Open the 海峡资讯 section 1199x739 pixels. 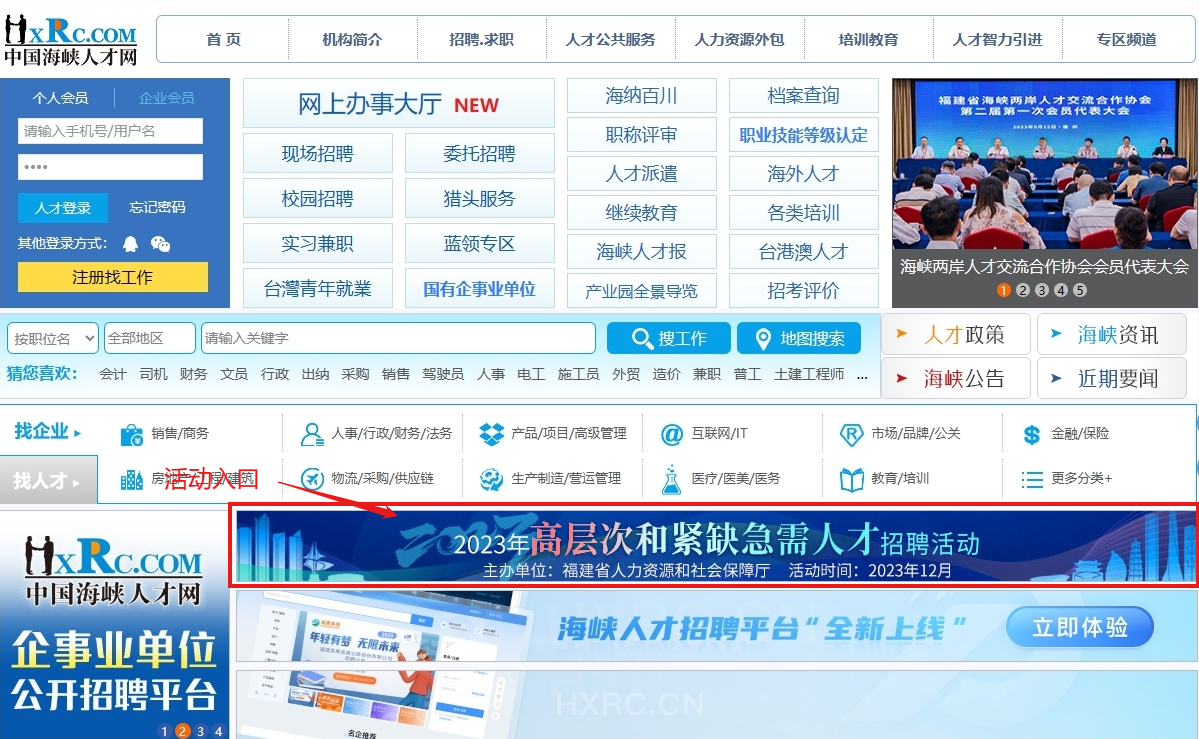pos(1112,335)
